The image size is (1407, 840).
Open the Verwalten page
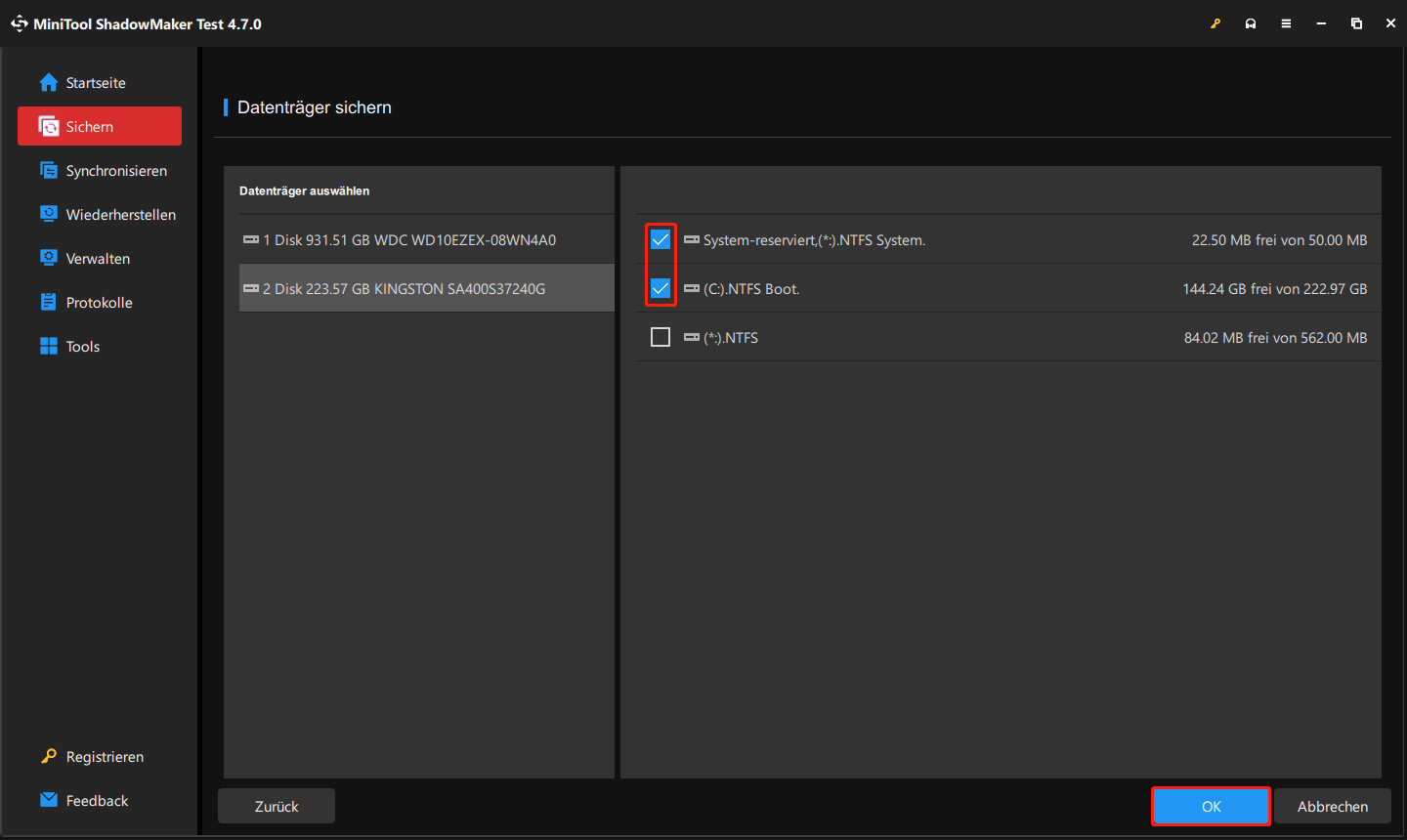98,259
